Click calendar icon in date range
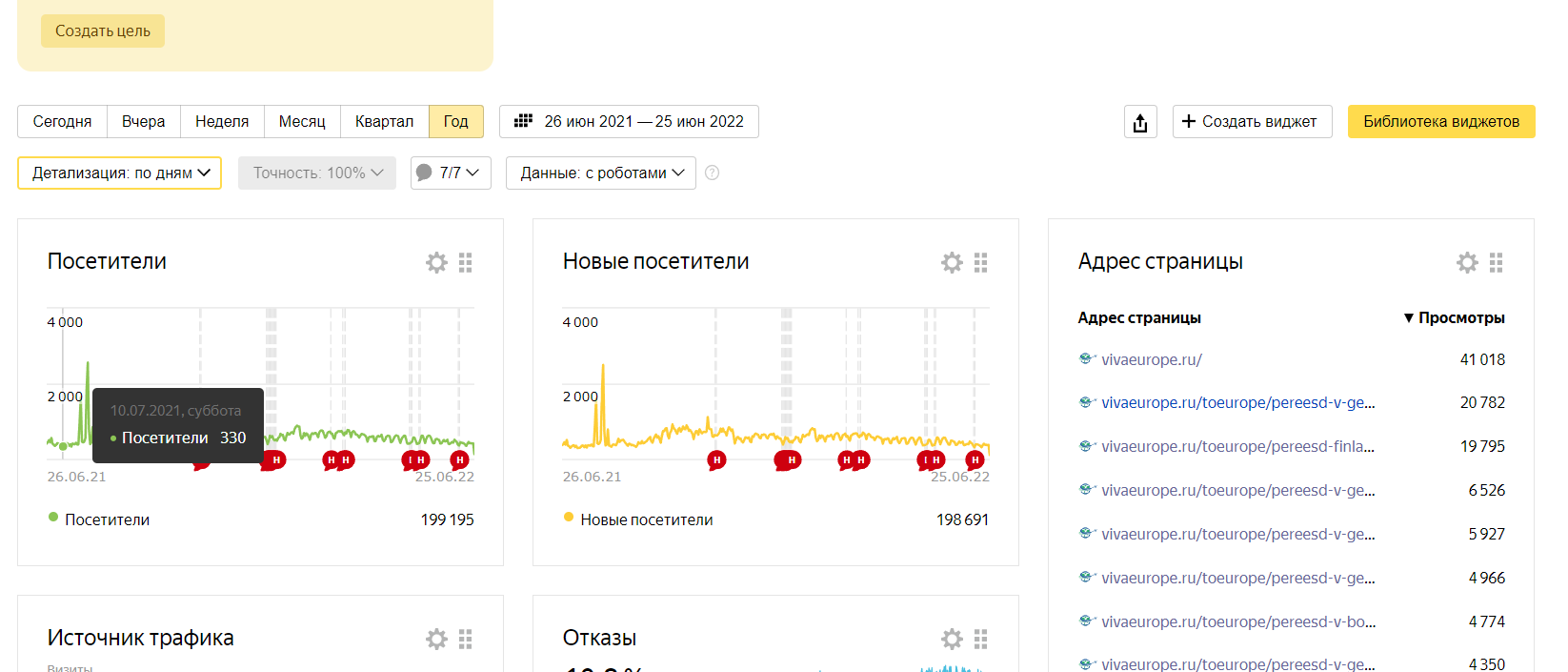 [523, 121]
